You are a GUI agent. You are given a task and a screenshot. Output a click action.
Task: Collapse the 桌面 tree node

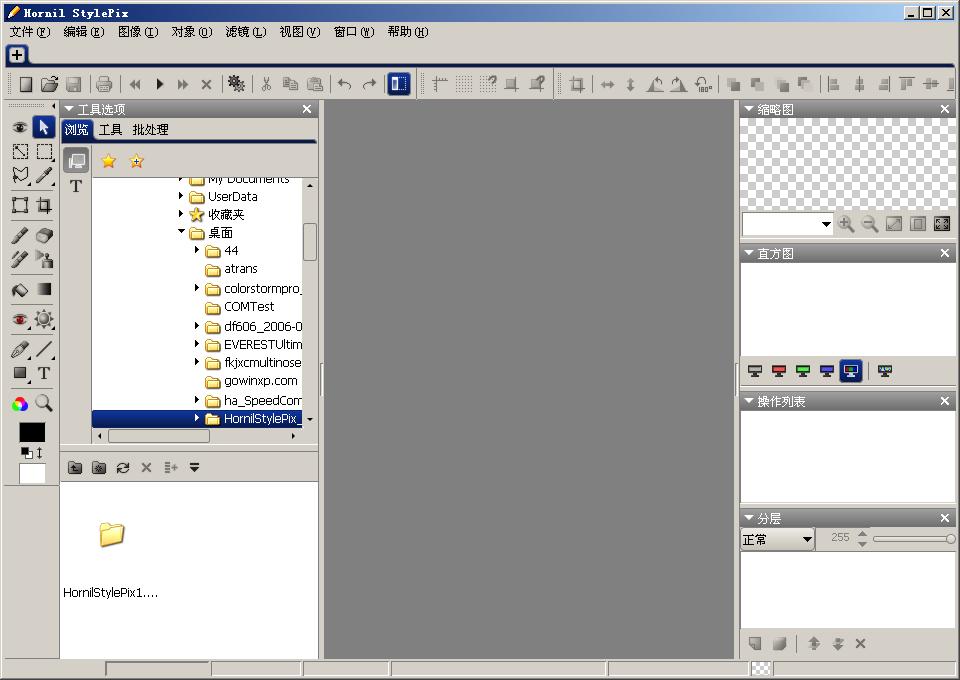pyautogui.click(x=181, y=231)
